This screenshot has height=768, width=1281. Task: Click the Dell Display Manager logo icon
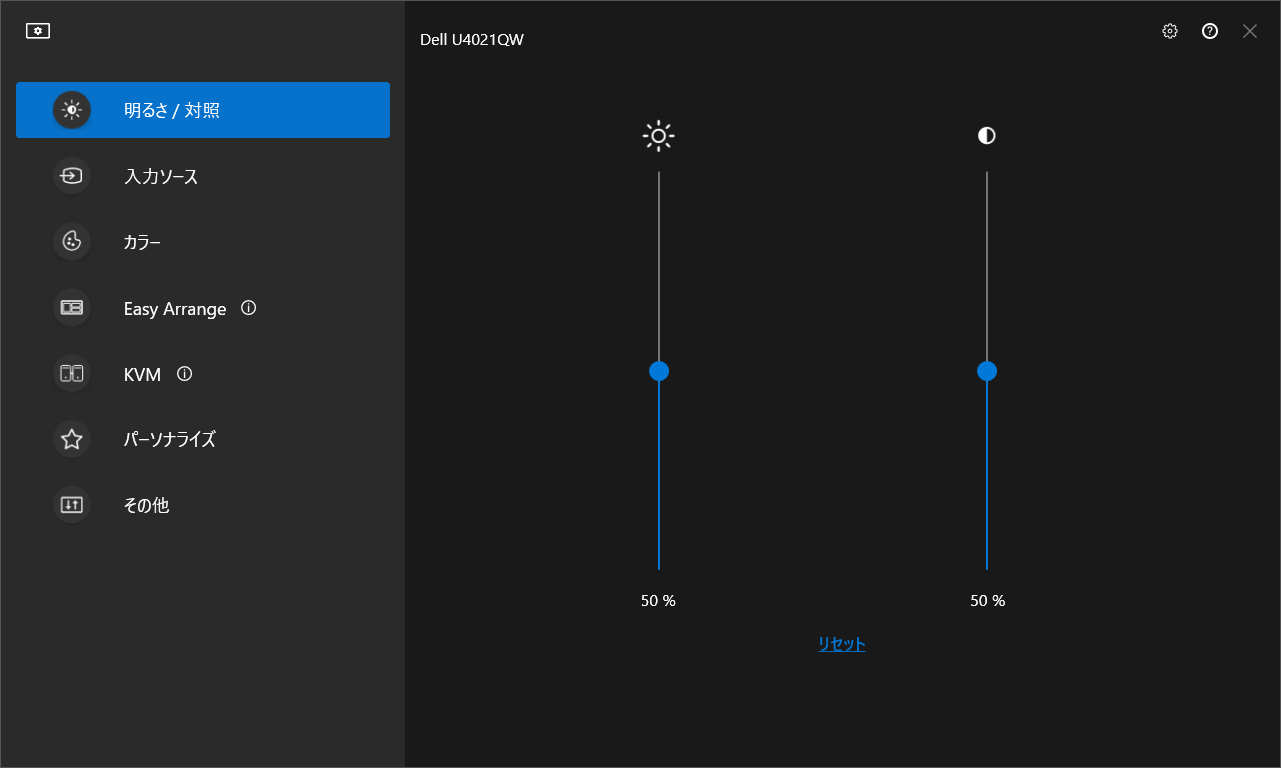pyautogui.click(x=38, y=31)
